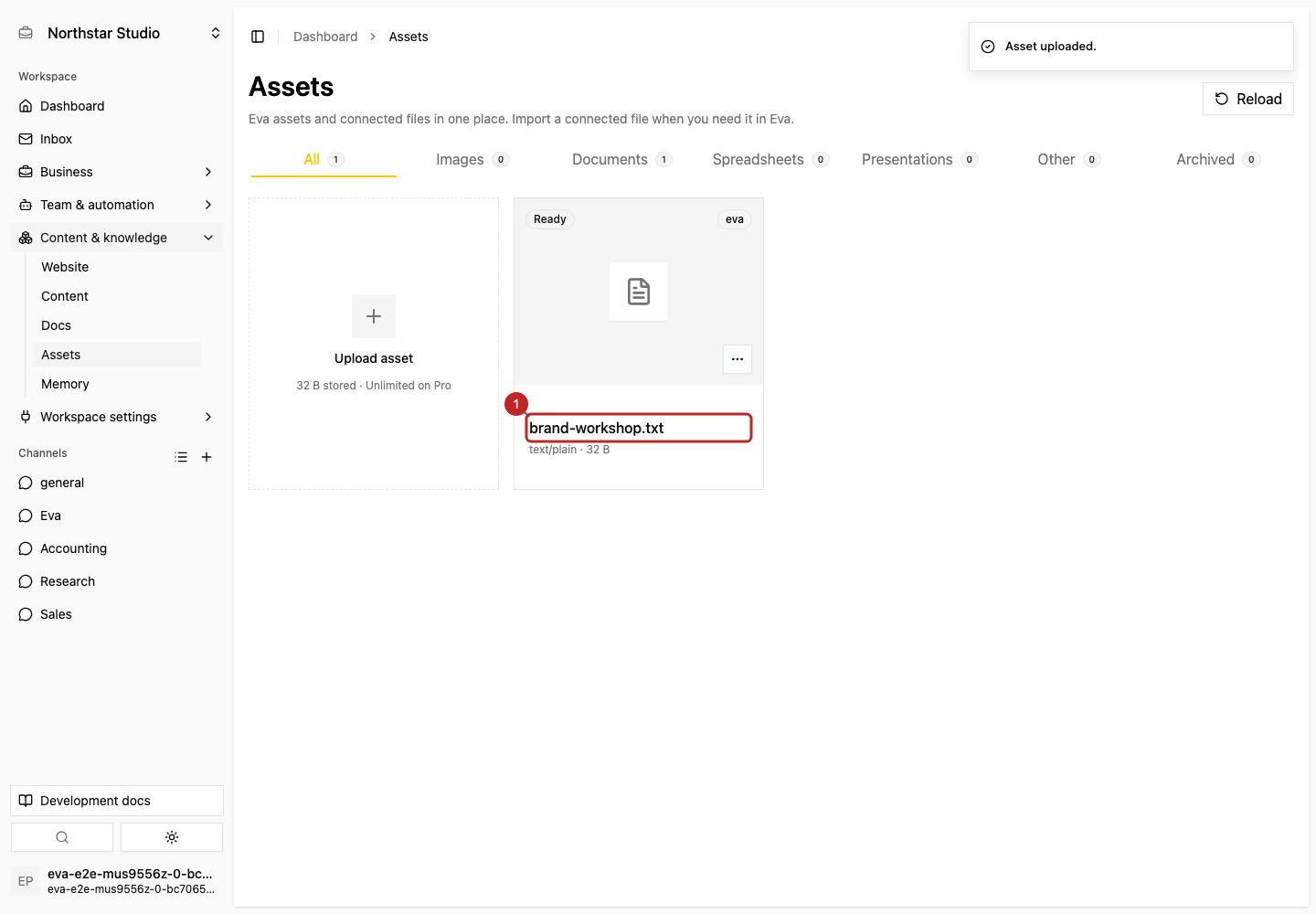Expand the Team & automation chevron
Viewport: 1316px width, 914px height.
(208, 205)
